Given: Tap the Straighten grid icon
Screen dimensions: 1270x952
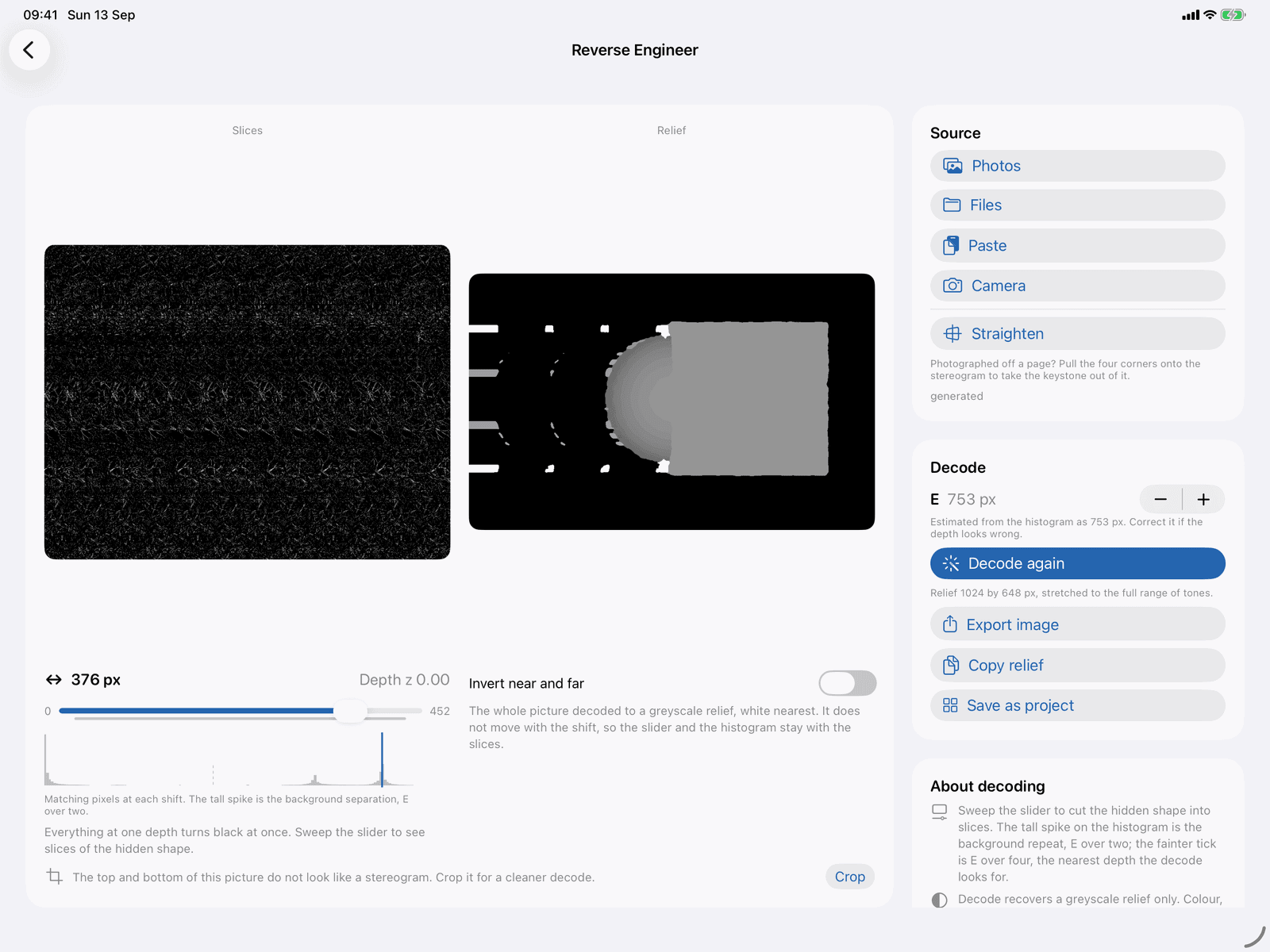Looking at the screenshot, I should coord(952,334).
